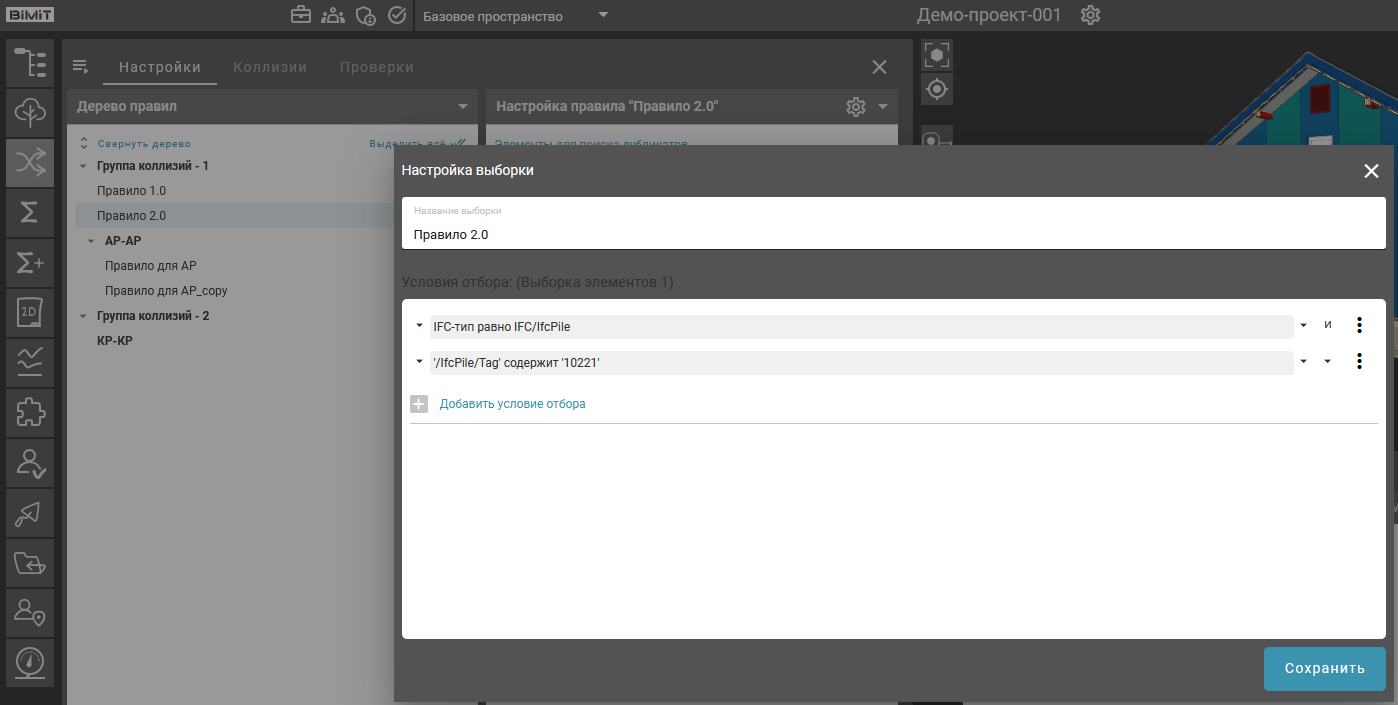Expand the 'IFC-тип равно IFC/IfcPile' condition
This screenshot has width=1398, height=705.
(419, 326)
